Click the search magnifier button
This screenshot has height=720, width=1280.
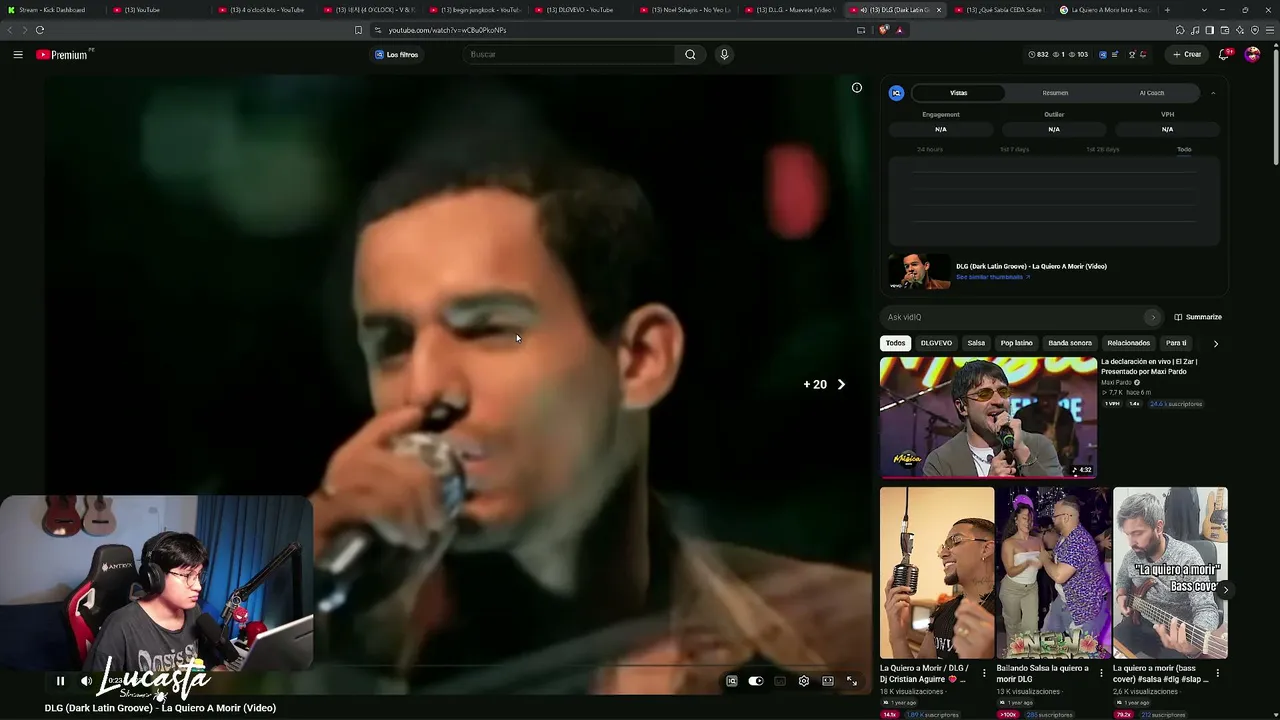coord(690,55)
